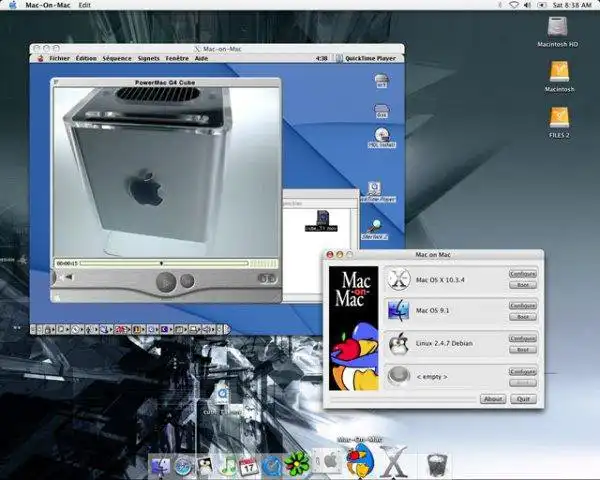Click the empty slot icon

[x=400, y=376]
